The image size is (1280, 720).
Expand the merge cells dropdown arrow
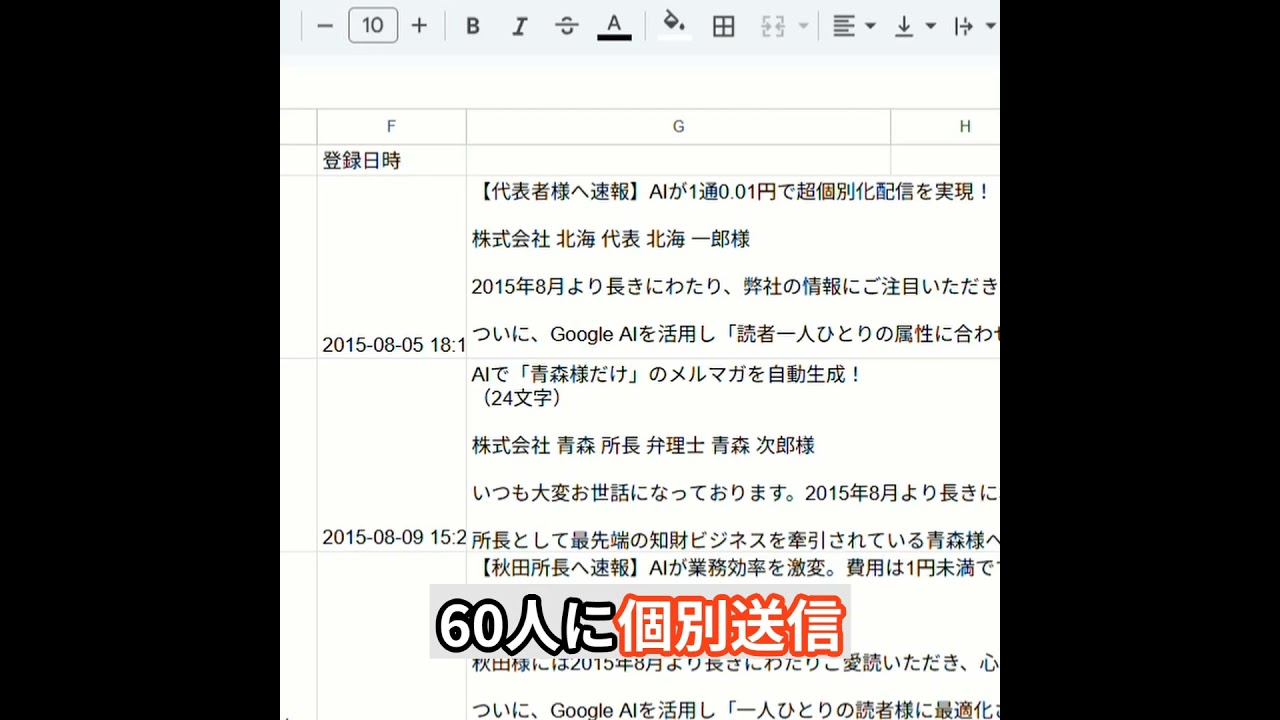pos(803,27)
